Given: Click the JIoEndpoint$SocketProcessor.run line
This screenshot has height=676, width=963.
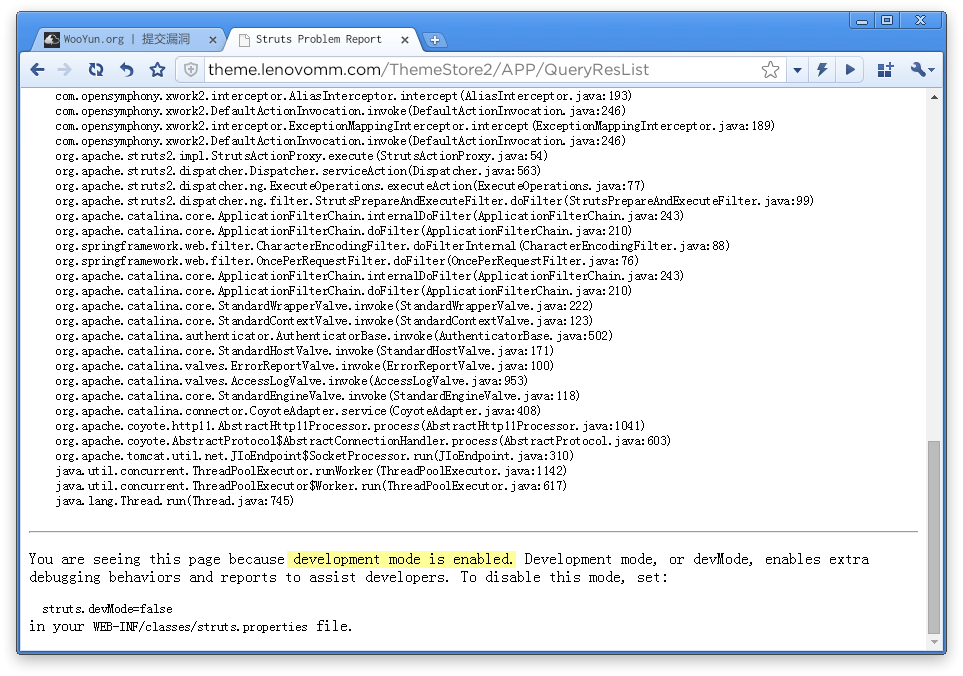Looking at the screenshot, I should tap(314, 456).
